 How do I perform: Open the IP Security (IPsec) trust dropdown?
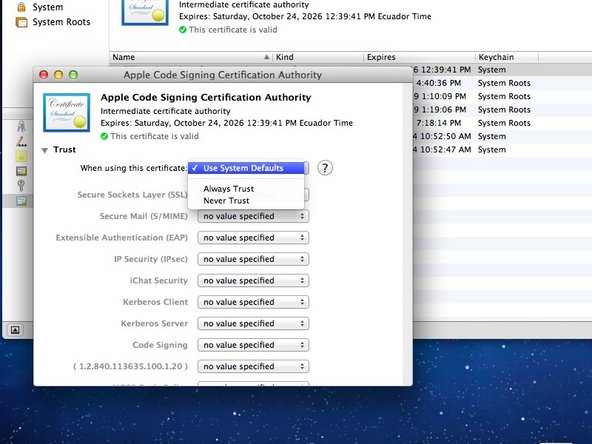tap(253, 259)
